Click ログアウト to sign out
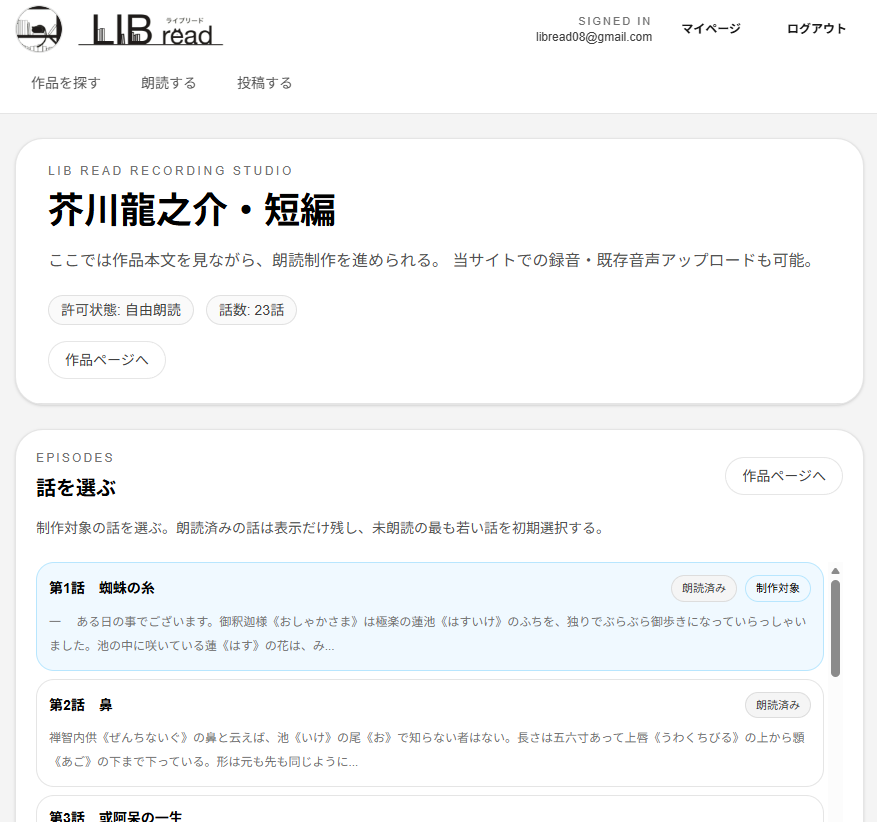Viewport: 877px width, 822px height. 816,29
